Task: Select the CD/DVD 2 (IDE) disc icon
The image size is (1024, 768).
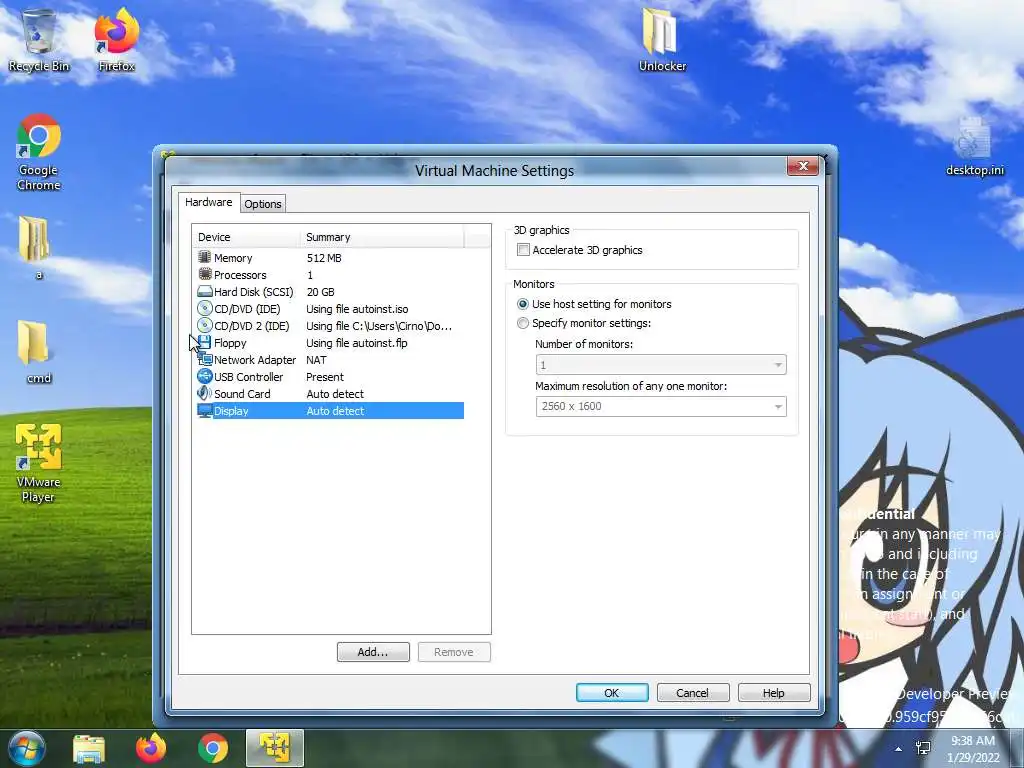Action: point(204,325)
